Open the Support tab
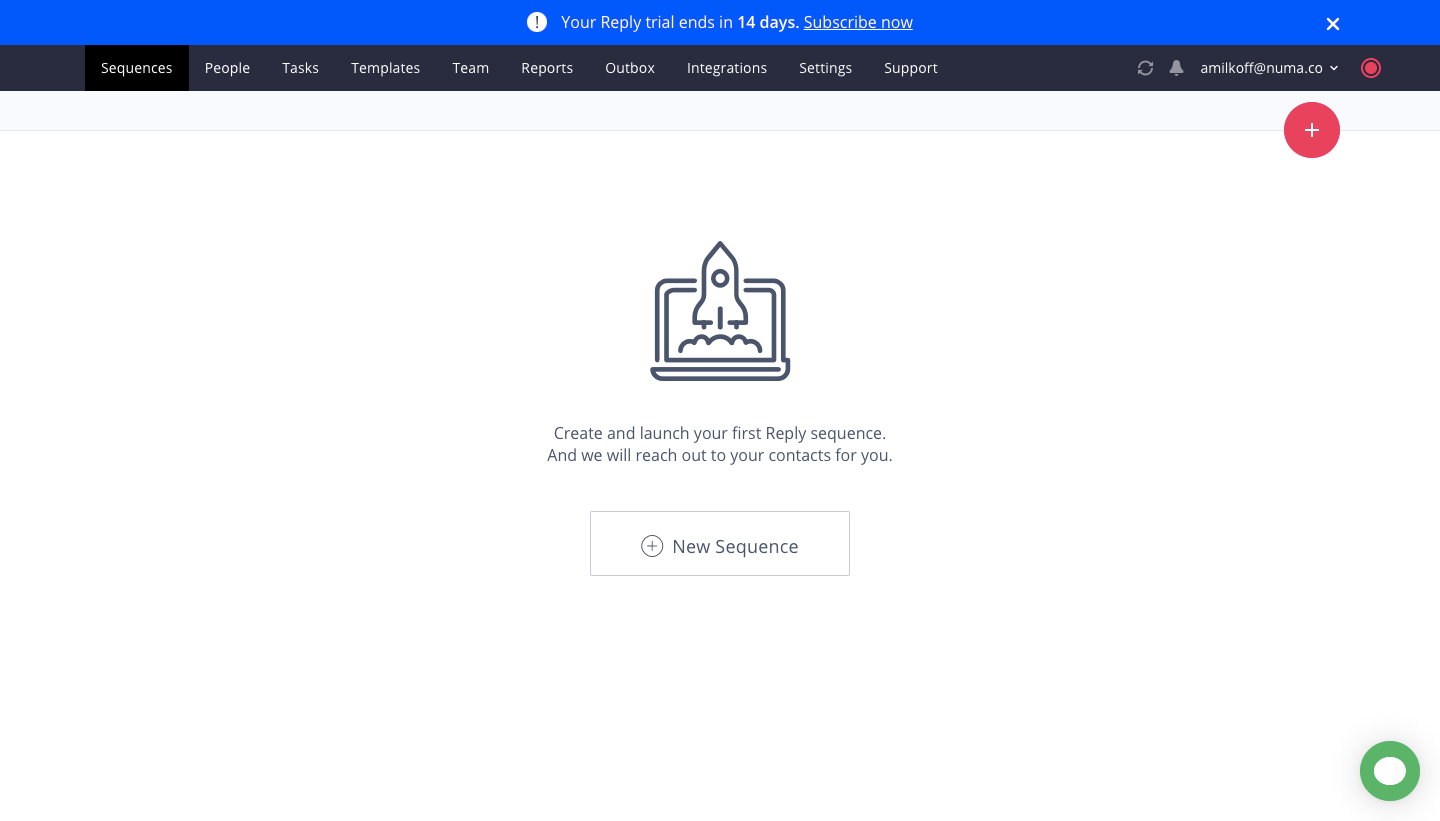The height and width of the screenshot is (821, 1440). (911, 68)
